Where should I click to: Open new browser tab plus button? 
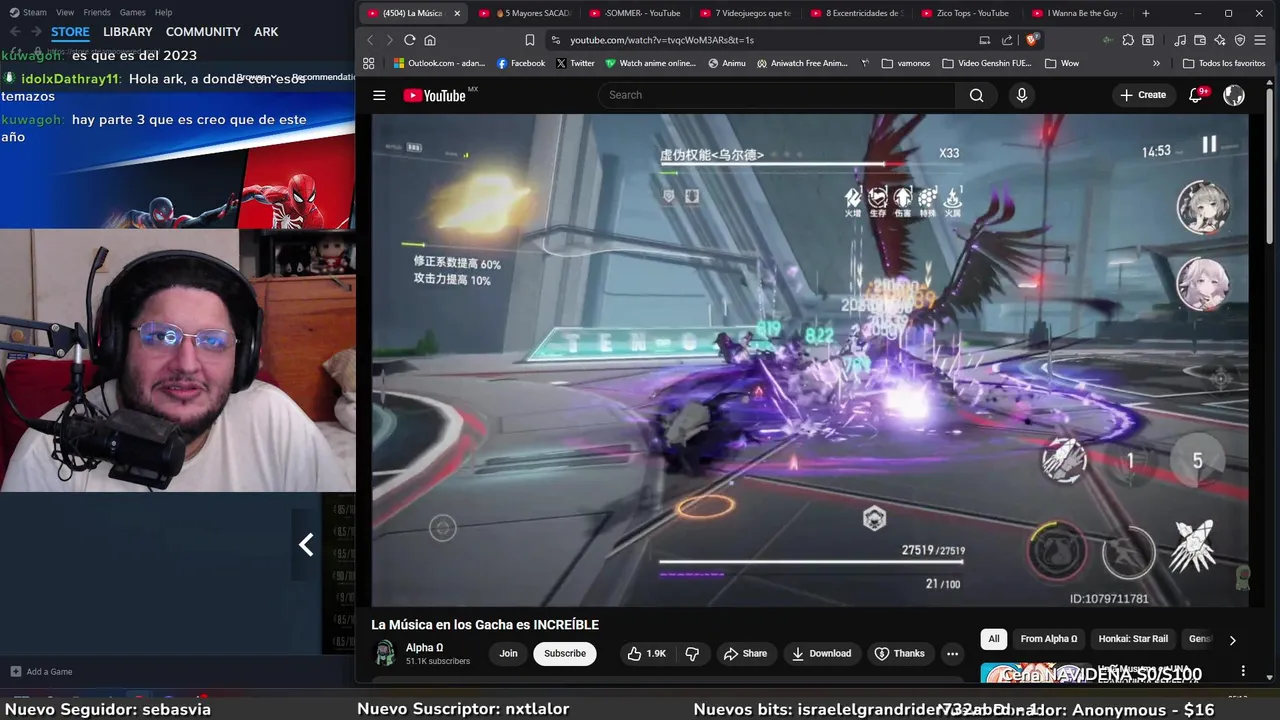coord(1145,13)
